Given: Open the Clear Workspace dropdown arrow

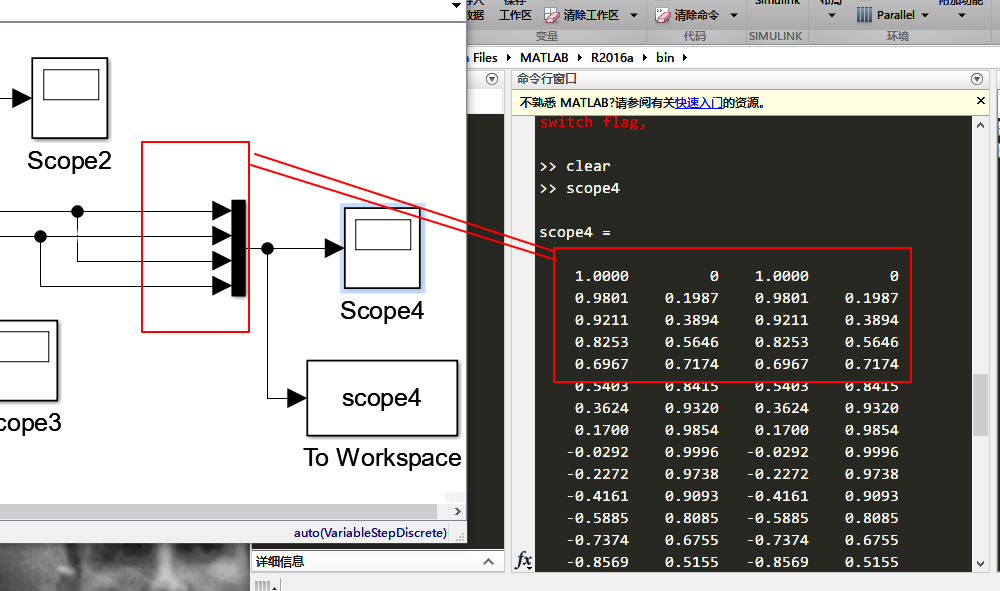Looking at the screenshot, I should pyautogui.click(x=633, y=15).
